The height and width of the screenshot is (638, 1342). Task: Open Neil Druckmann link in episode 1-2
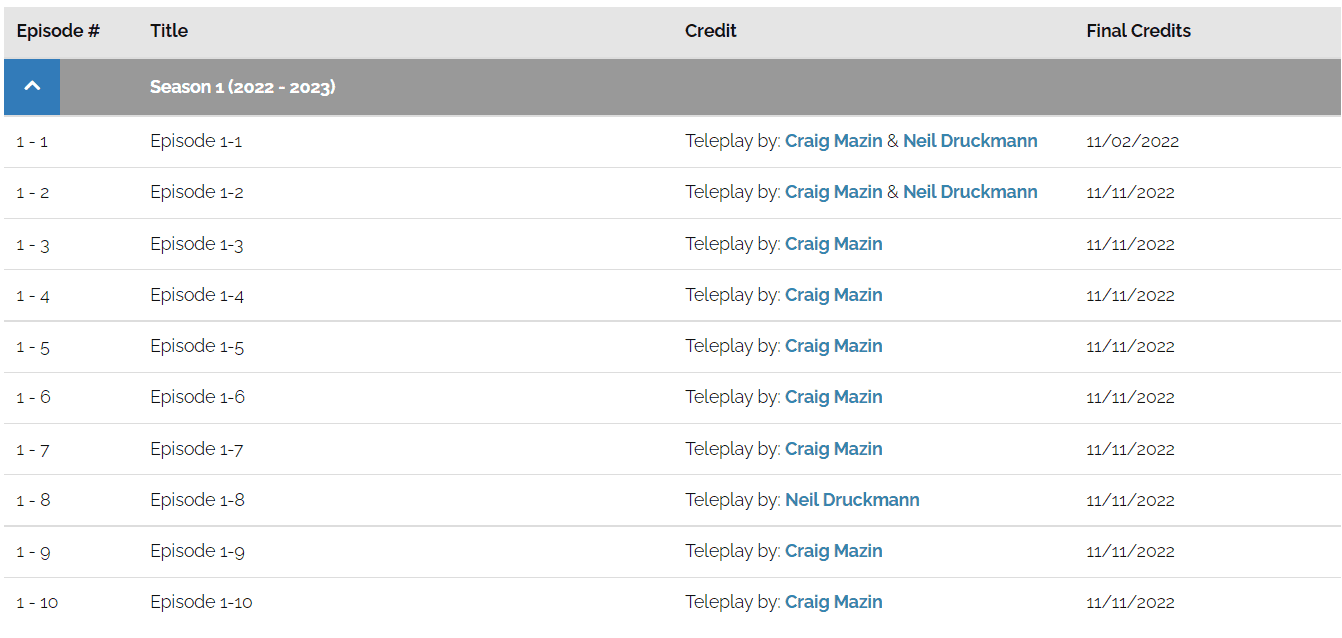point(970,192)
